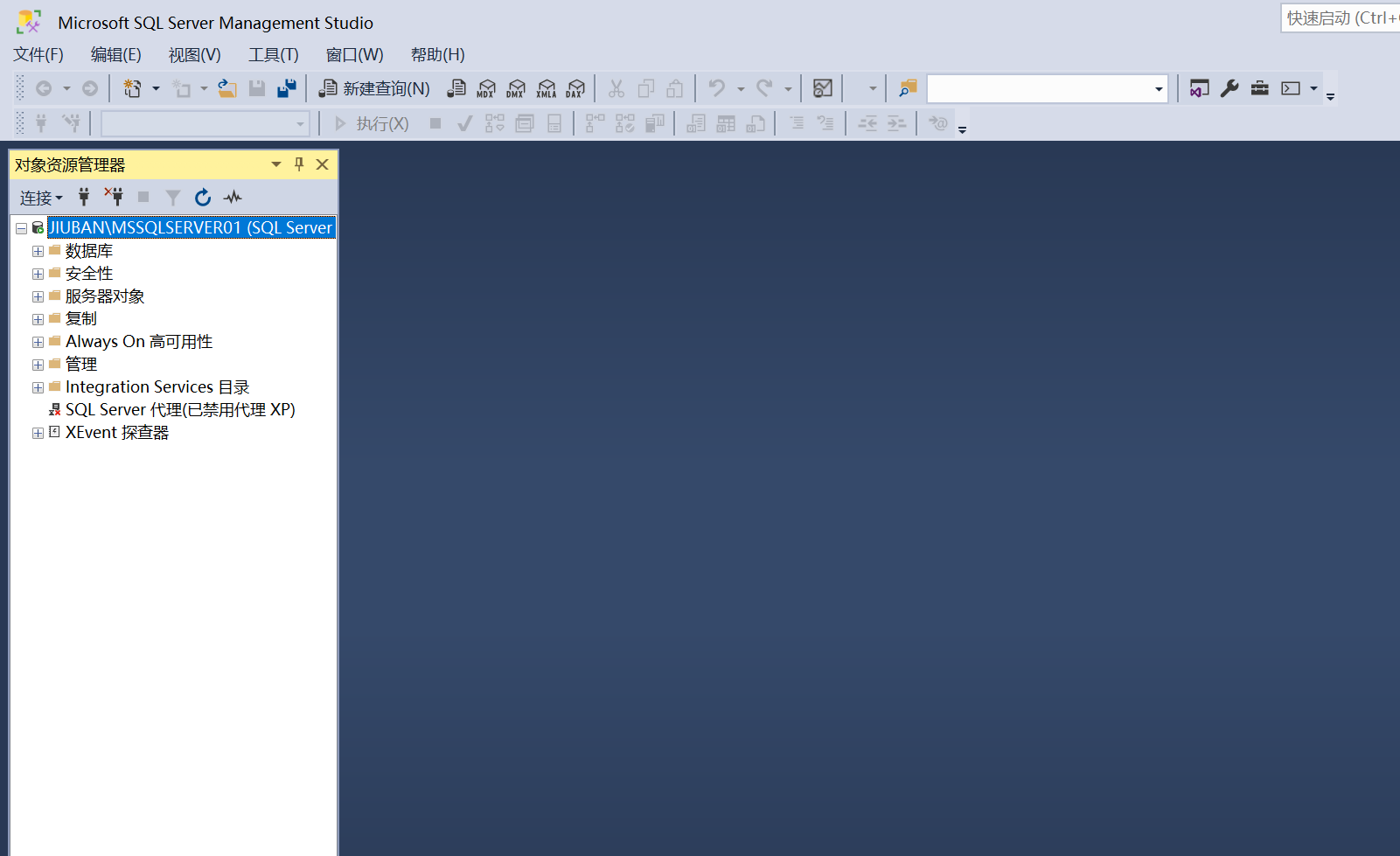Click the database engine query icon
Screen dimensions: 1400x856
tap(456, 88)
